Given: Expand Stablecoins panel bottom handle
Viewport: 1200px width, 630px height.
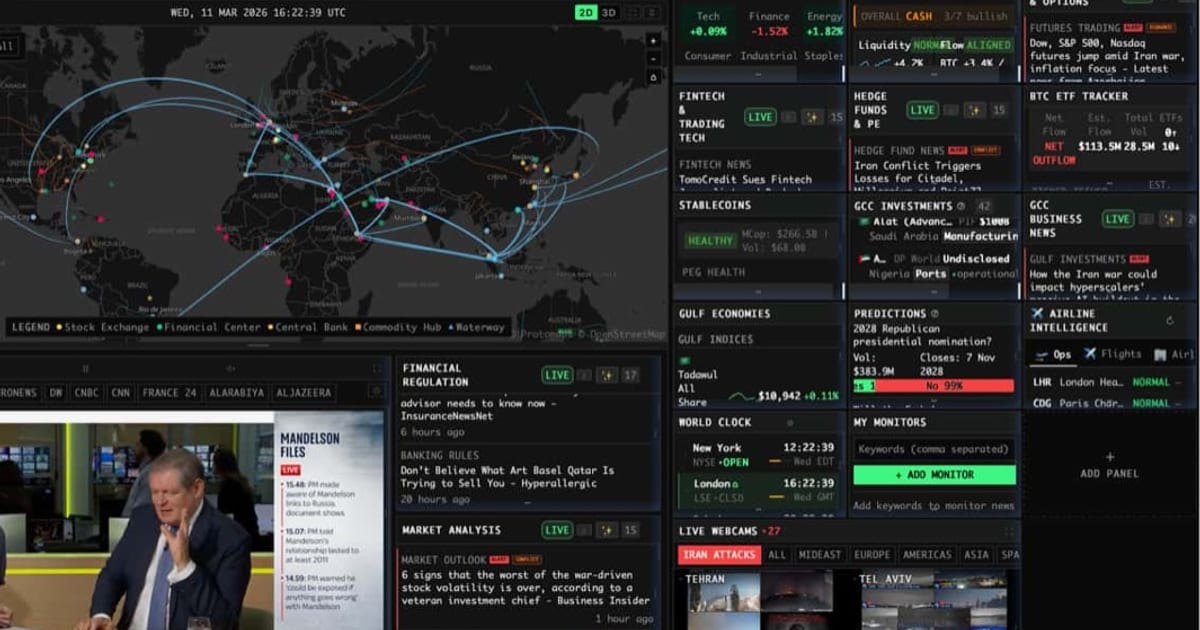Looking at the screenshot, I should pyautogui.click(x=758, y=293).
